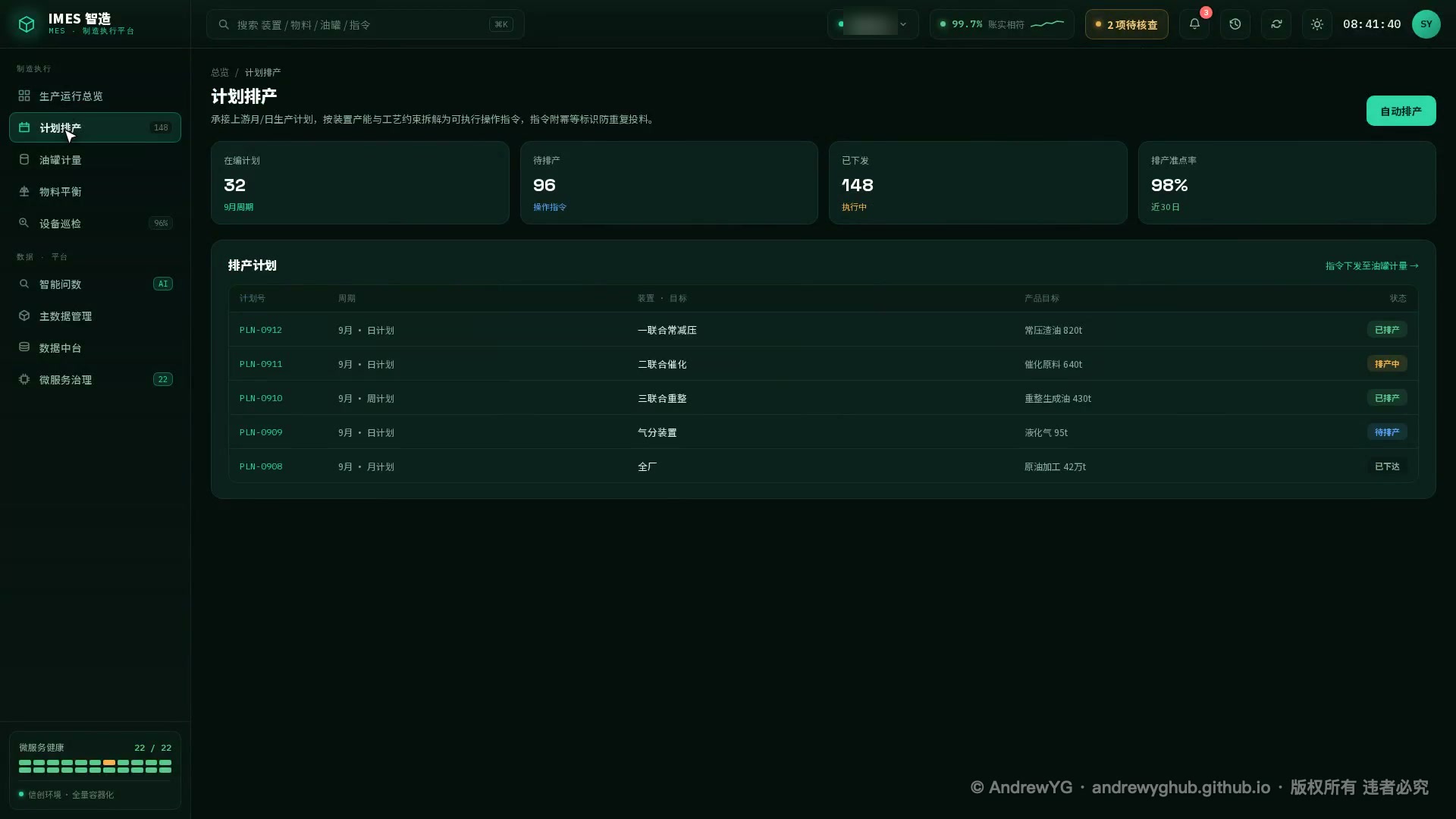This screenshot has width=1456, height=819.
Task: Open the notifications bell
Action: pos(1194,24)
